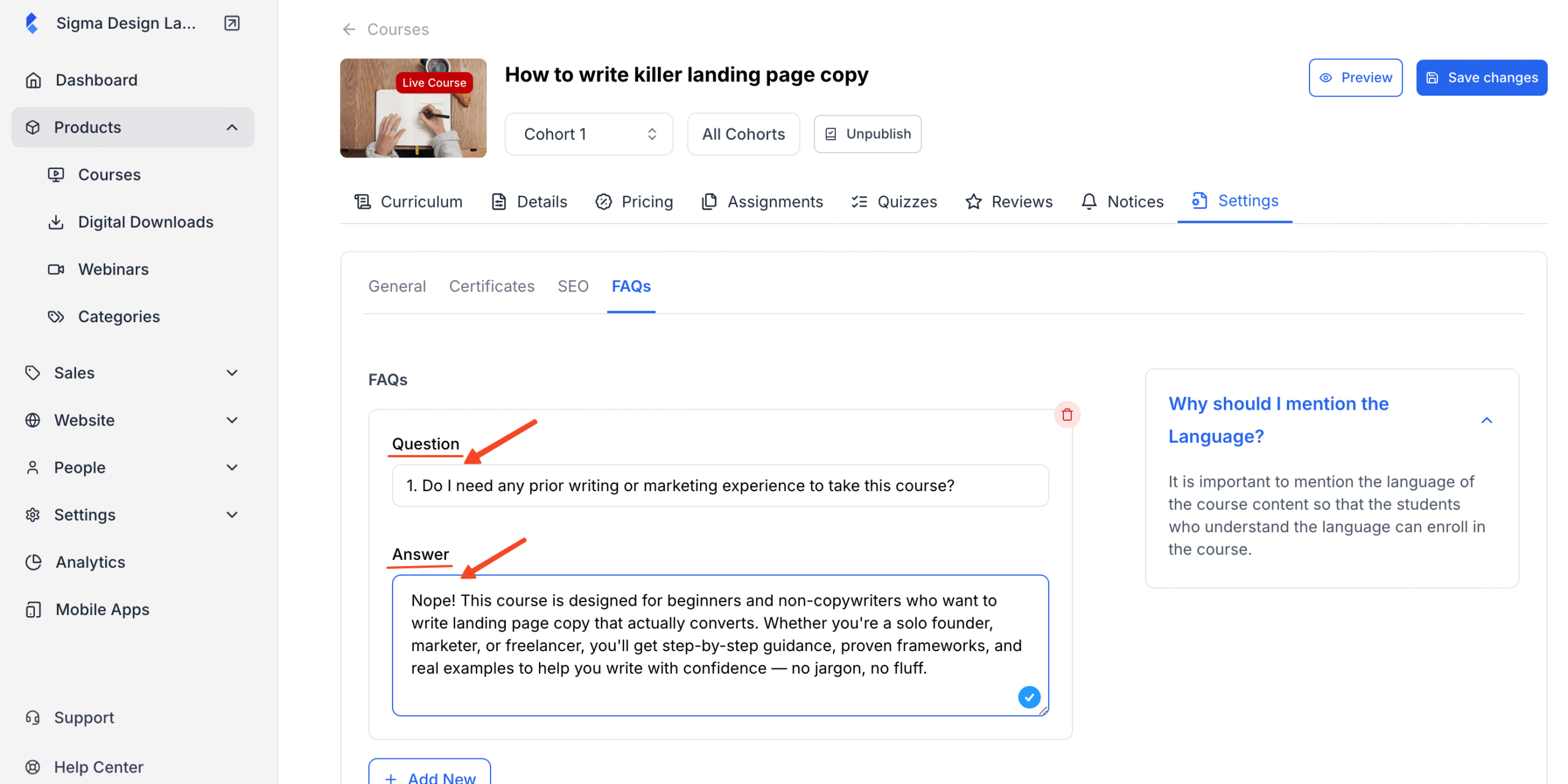Click the Digital Downloads download icon
The width and height of the screenshot is (1568, 784).
point(56,222)
